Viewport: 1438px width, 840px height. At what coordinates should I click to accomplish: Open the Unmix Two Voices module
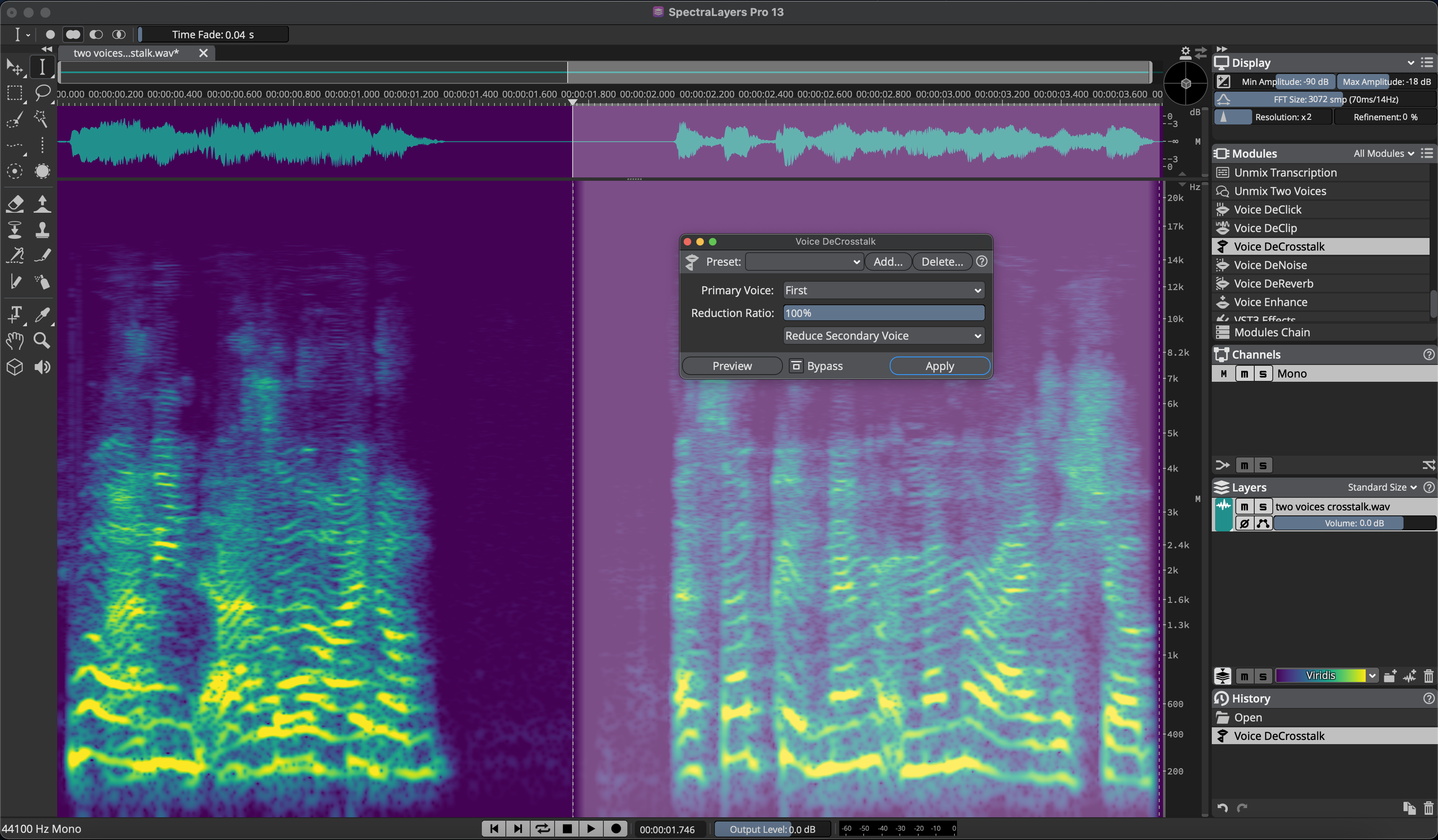(x=1320, y=191)
